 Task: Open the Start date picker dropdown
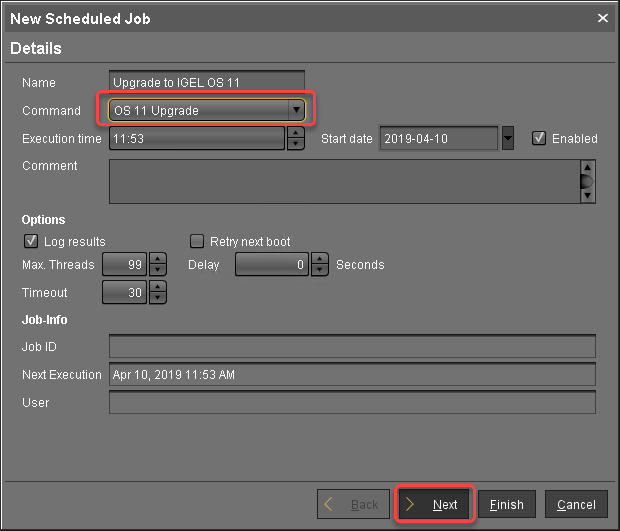pyautogui.click(x=507, y=138)
